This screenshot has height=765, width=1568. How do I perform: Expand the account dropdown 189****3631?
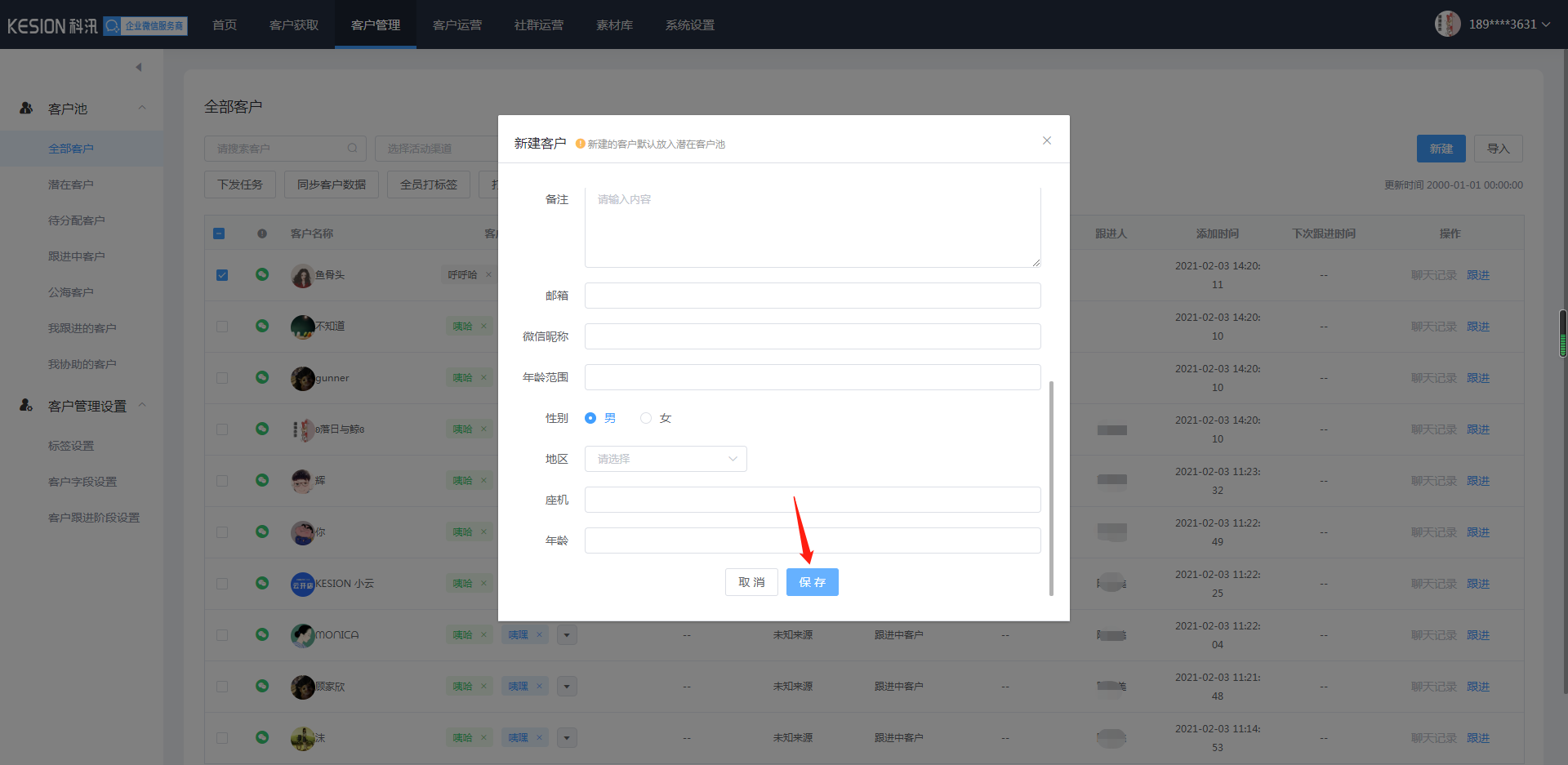(x=1509, y=24)
